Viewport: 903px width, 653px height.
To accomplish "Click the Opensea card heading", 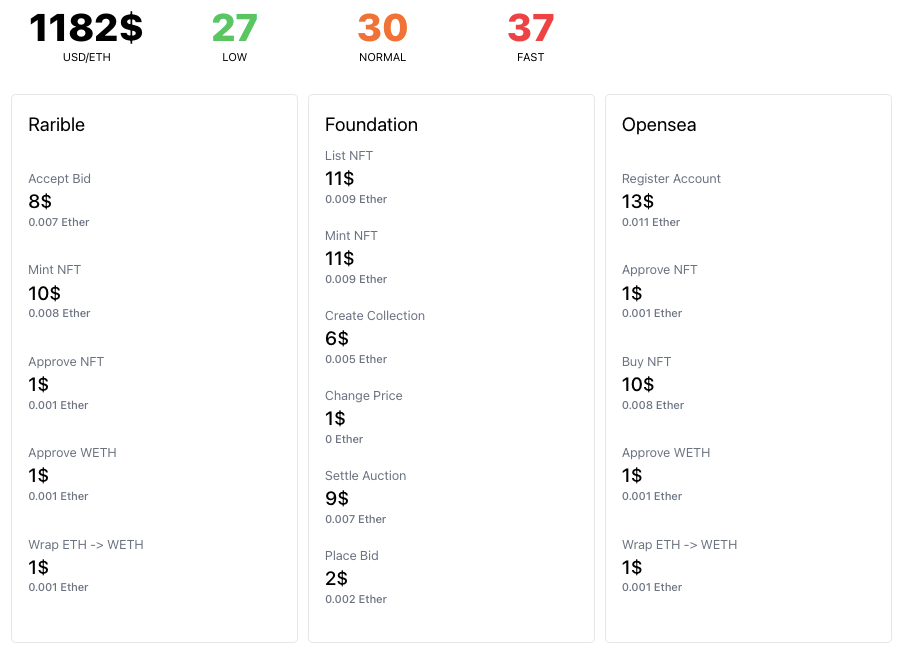I will point(659,125).
